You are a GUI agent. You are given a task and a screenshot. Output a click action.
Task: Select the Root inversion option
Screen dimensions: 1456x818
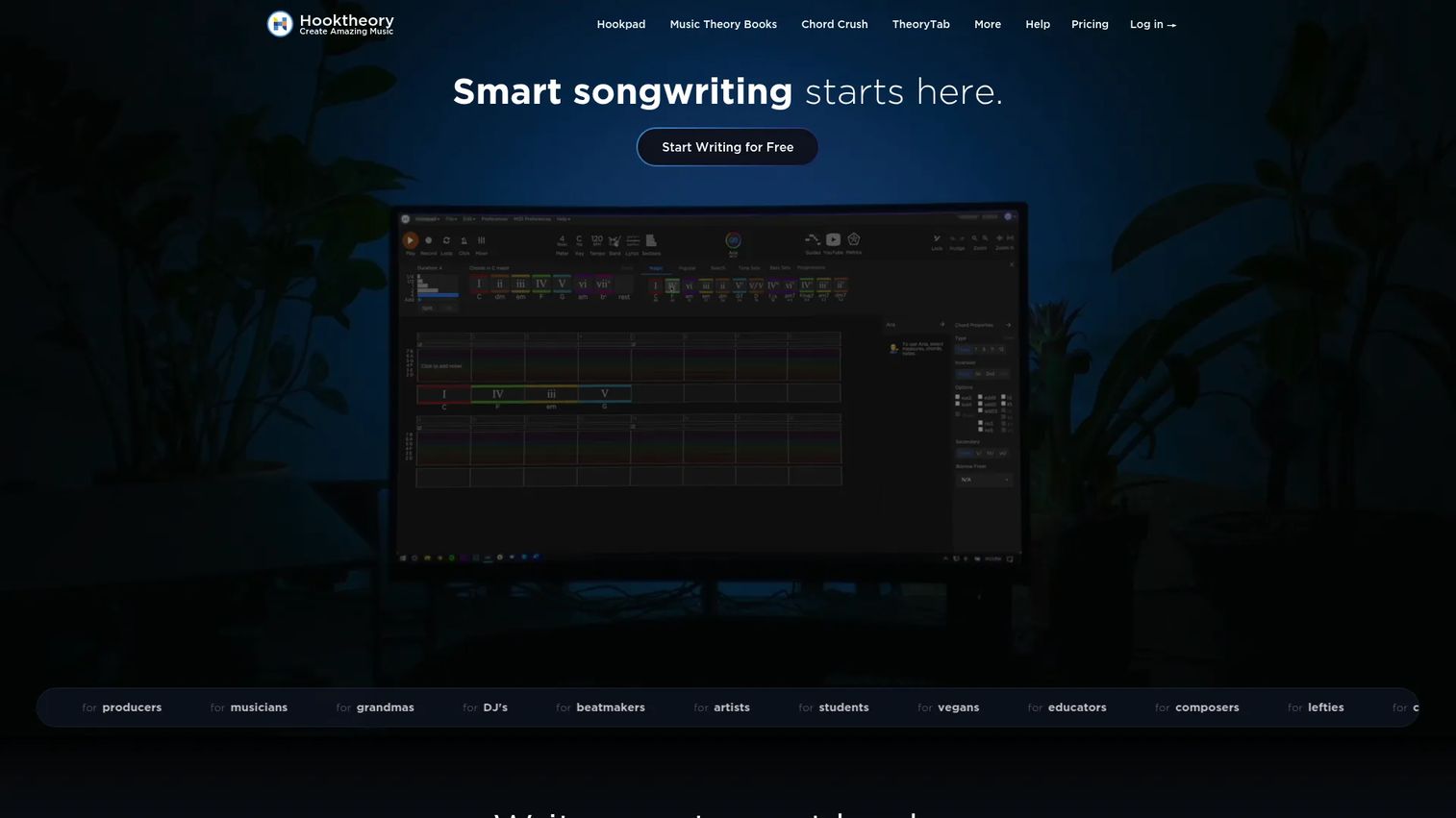coord(964,374)
